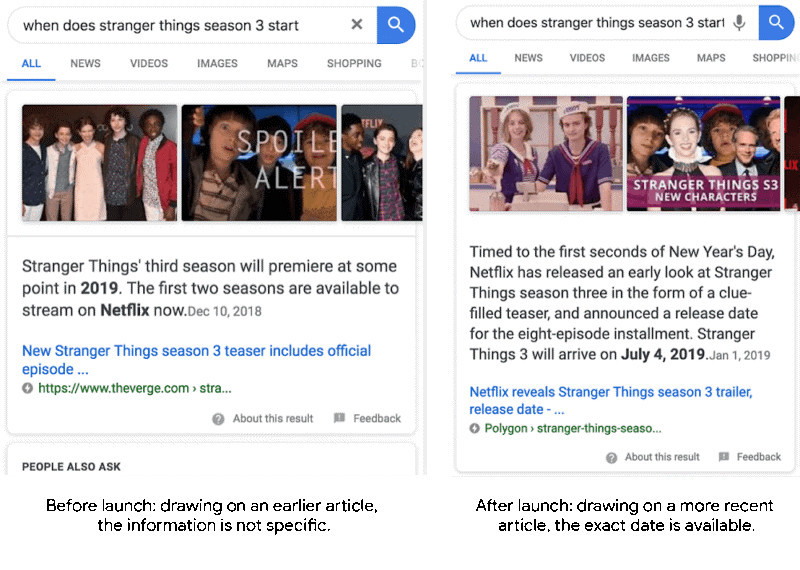The image size is (800, 570).
Task: Switch to VIDEOS tab in right results
Action: [587, 58]
